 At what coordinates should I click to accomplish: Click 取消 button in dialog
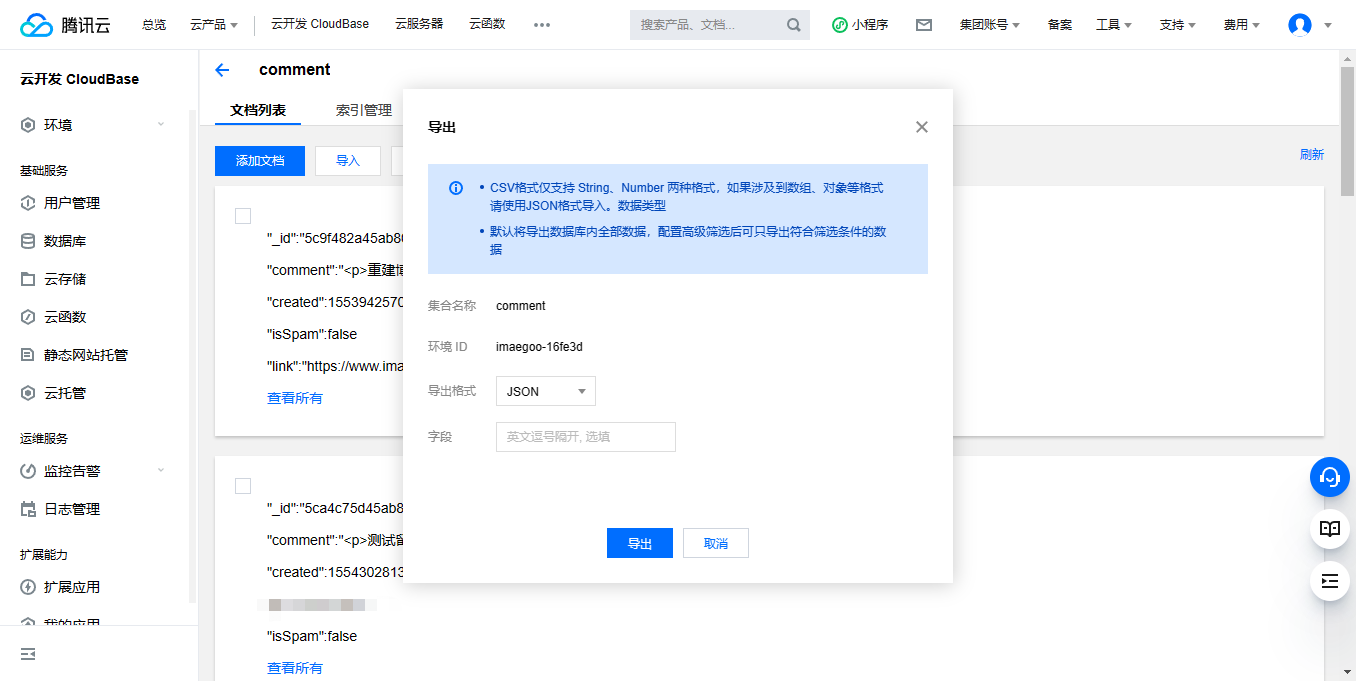pos(716,543)
